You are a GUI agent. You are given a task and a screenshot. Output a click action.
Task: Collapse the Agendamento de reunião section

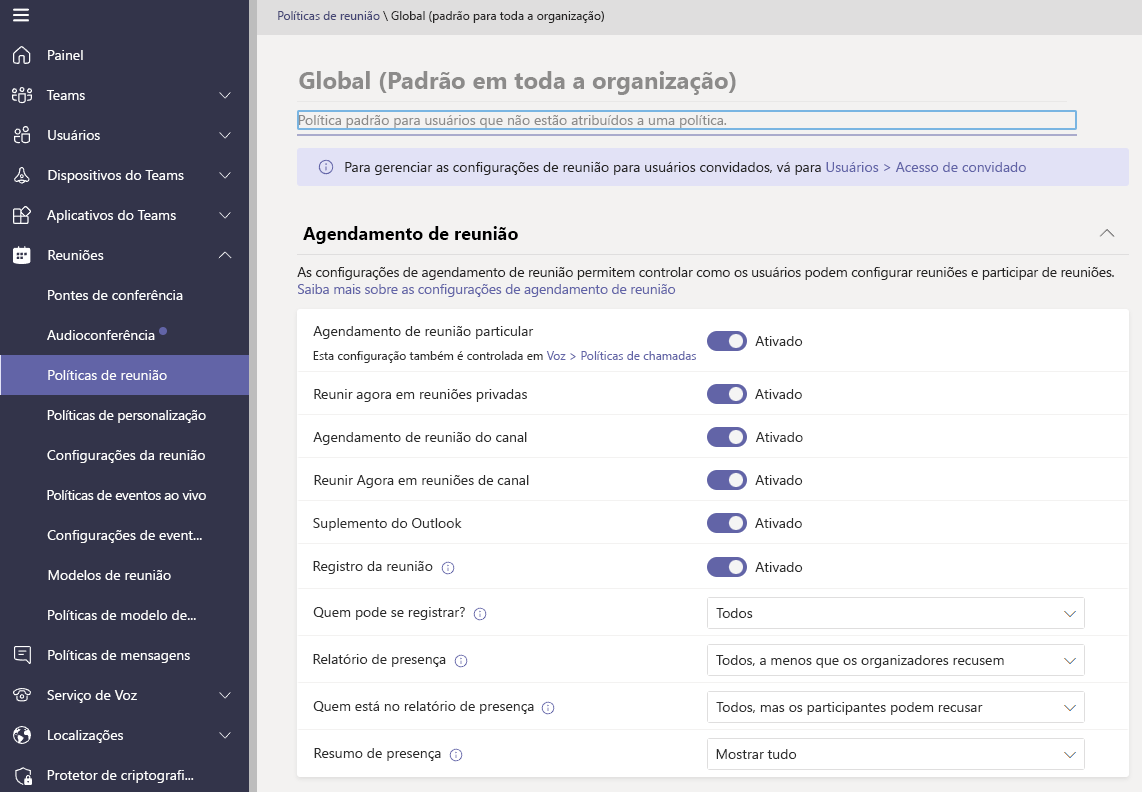point(1106,233)
